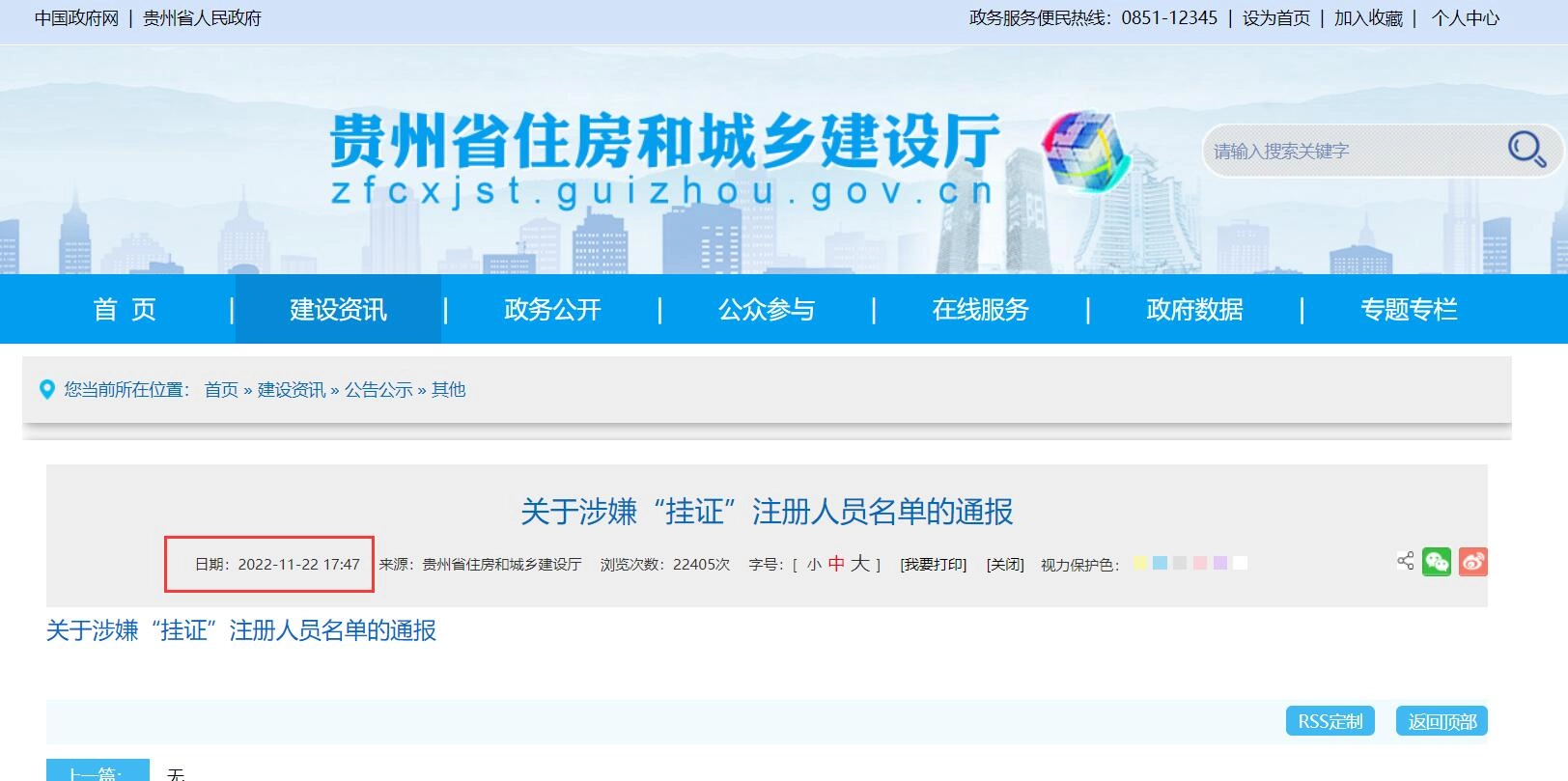Set the font size to 大
The height and width of the screenshot is (781, 1568).
point(860,563)
